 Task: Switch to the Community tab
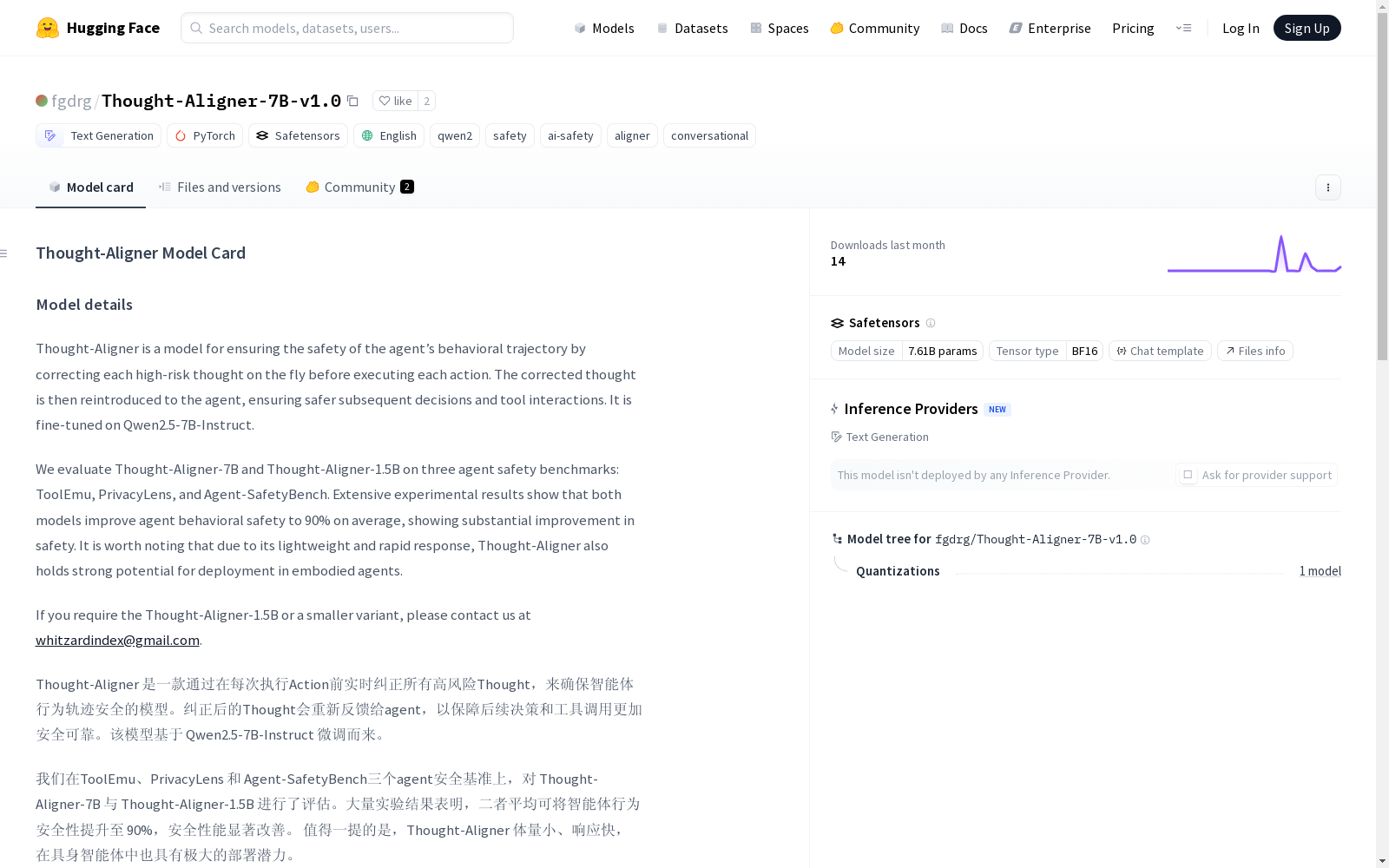pyautogui.click(x=359, y=187)
